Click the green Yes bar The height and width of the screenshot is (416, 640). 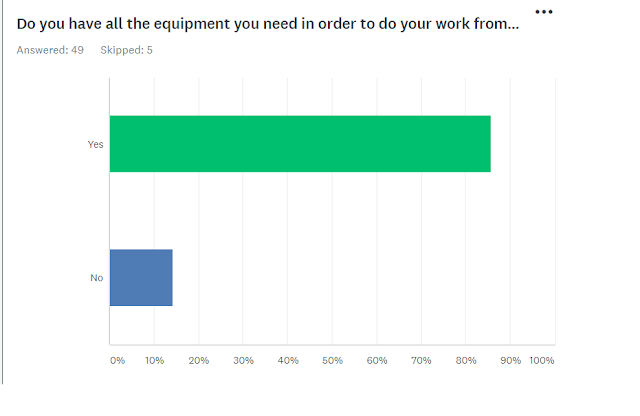[300, 144]
